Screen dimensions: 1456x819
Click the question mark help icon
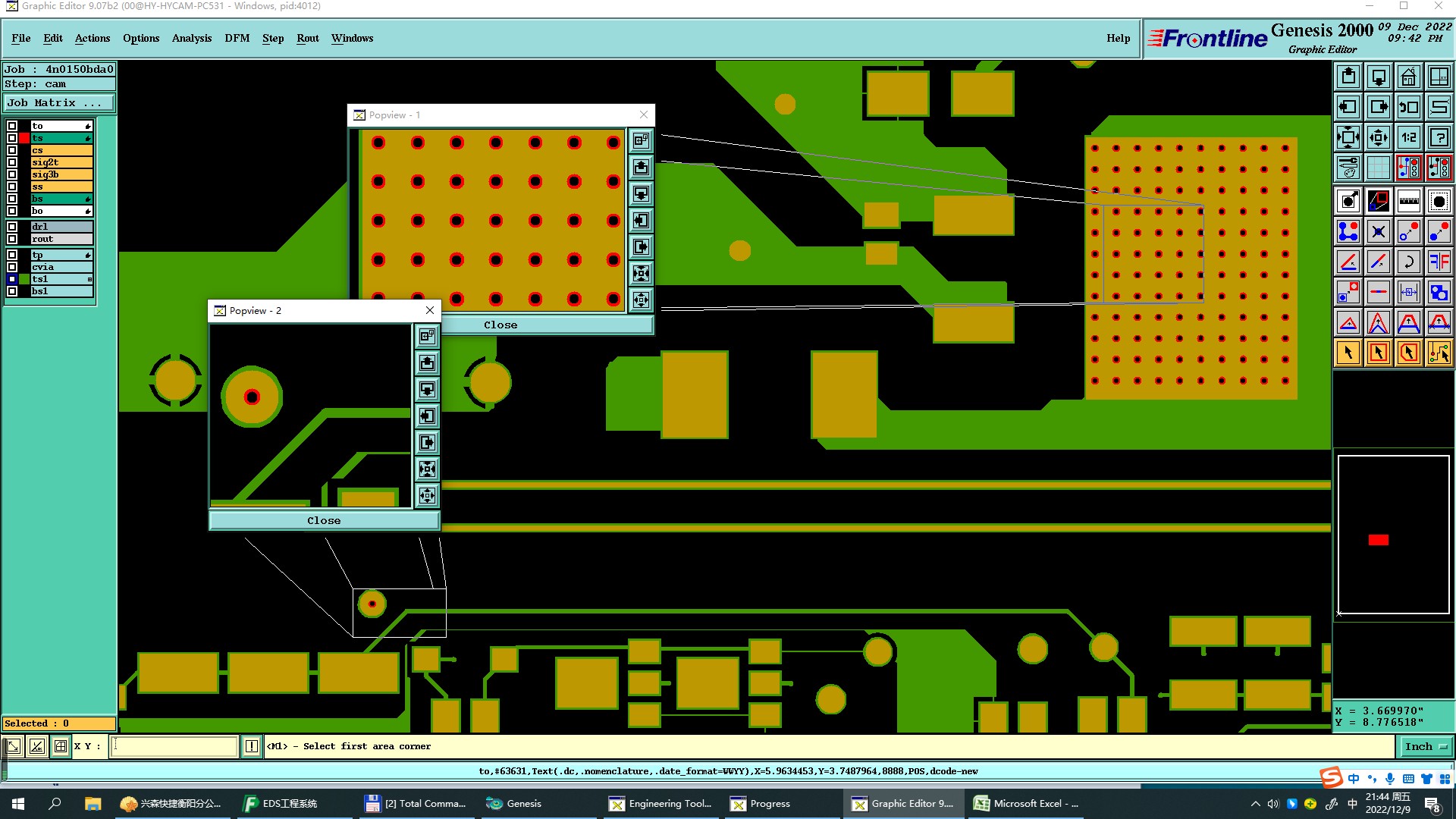tap(1439, 137)
